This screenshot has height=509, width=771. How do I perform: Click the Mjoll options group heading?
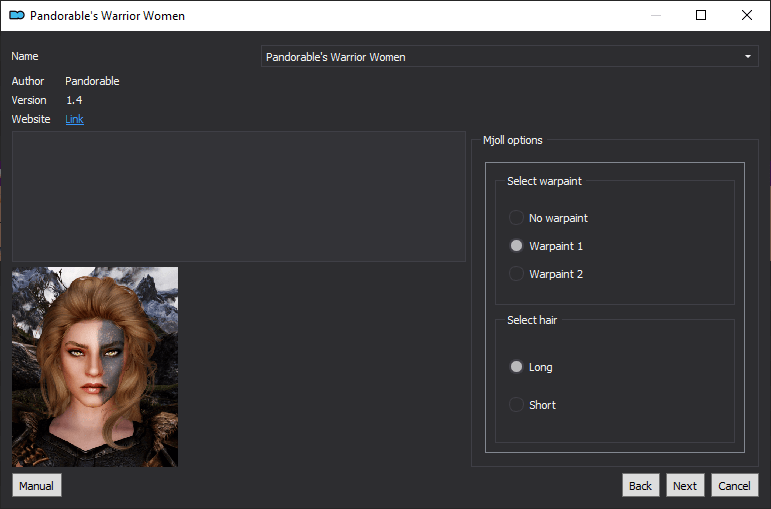pos(512,140)
